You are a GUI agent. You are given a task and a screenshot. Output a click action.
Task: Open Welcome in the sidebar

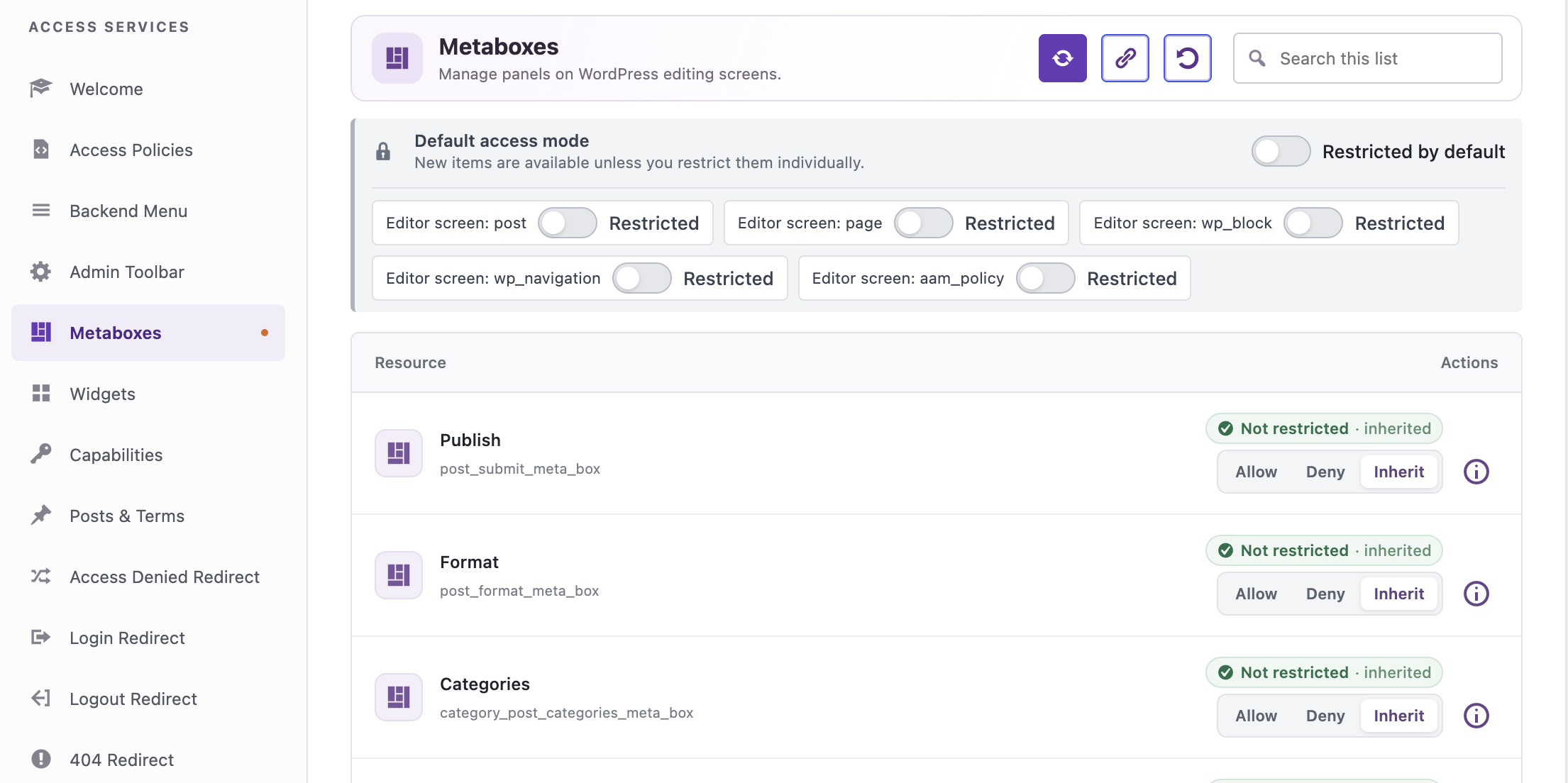(148, 89)
